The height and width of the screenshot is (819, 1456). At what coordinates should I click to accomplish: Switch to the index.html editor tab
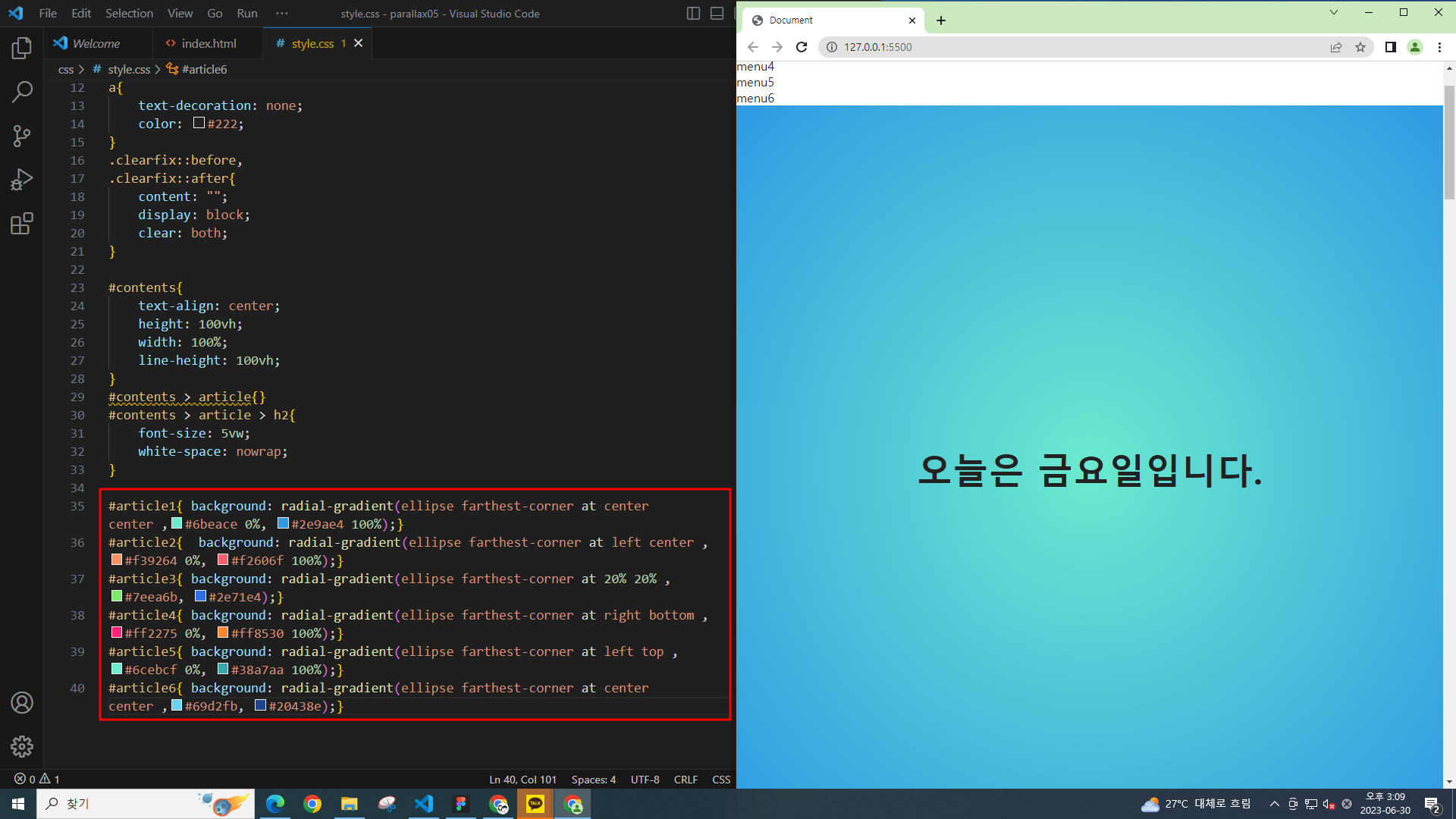pos(202,43)
